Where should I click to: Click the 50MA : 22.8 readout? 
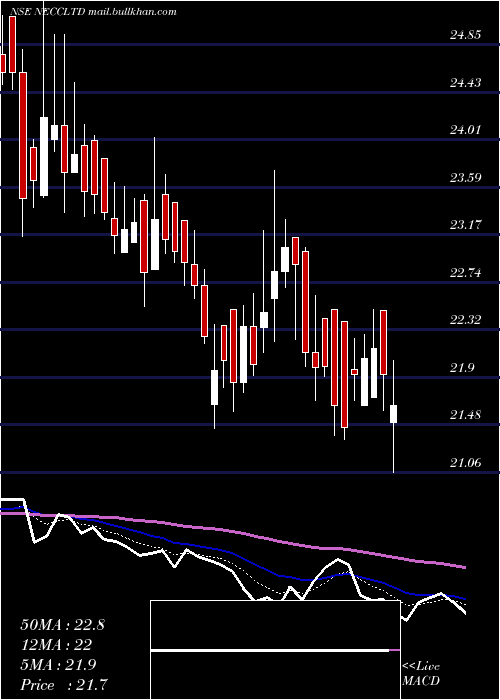(x=62, y=625)
